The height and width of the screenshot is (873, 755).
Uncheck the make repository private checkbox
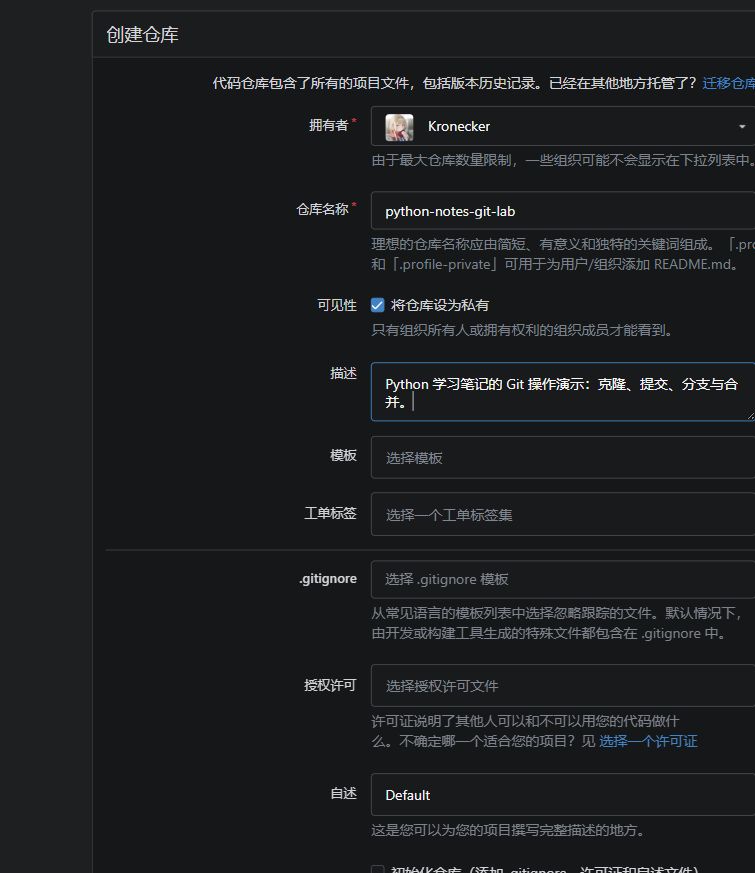[x=378, y=305]
